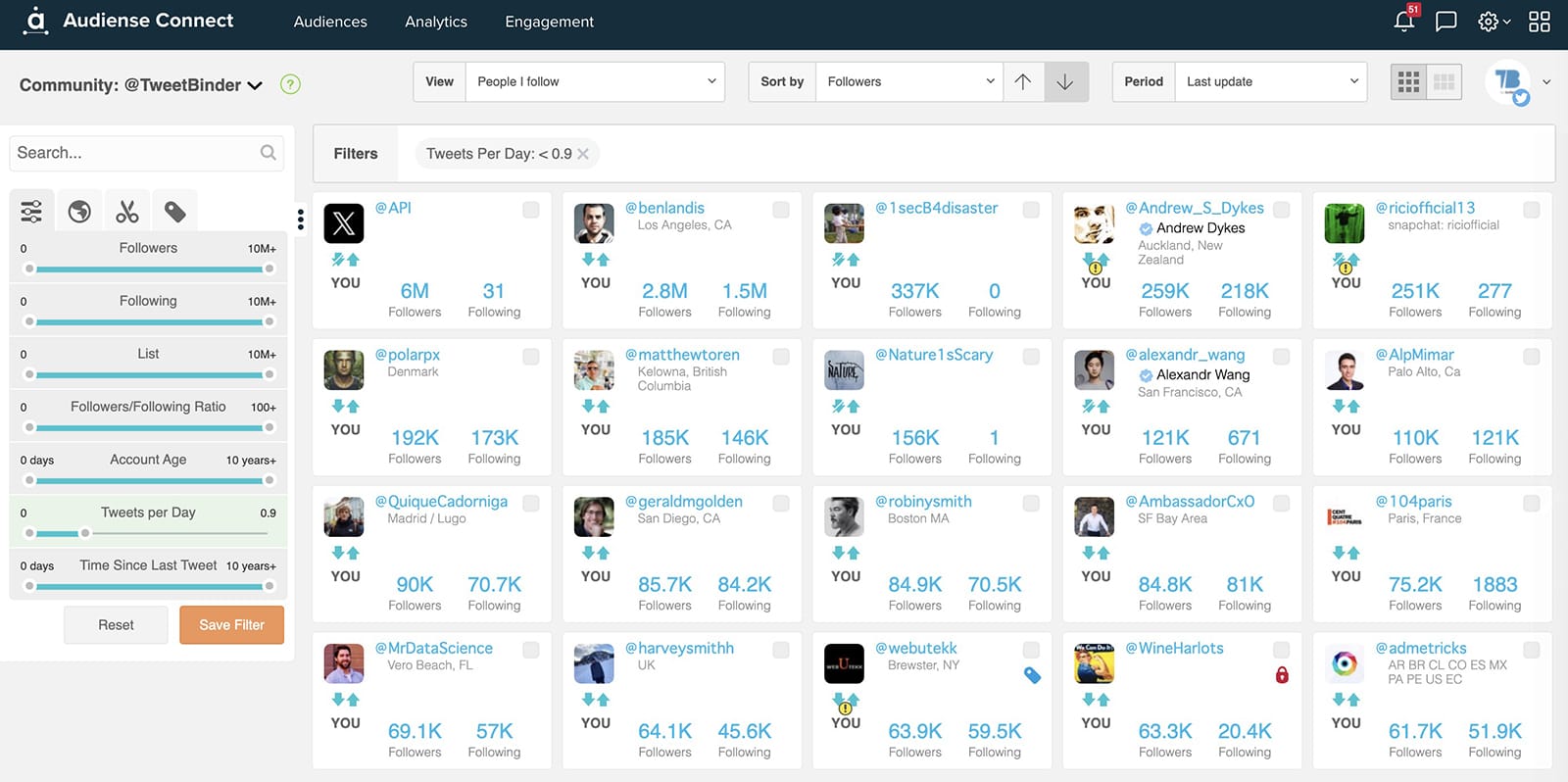Open the notifications bell icon
This screenshot has height=782, width=1568.
tap(1404, 21)
